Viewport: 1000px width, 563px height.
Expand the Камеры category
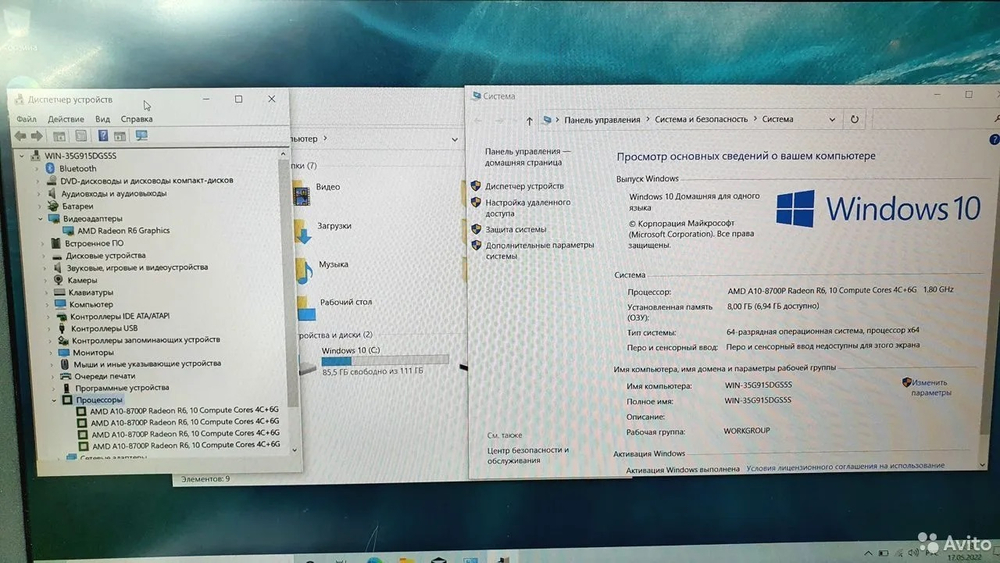(45, 281)
